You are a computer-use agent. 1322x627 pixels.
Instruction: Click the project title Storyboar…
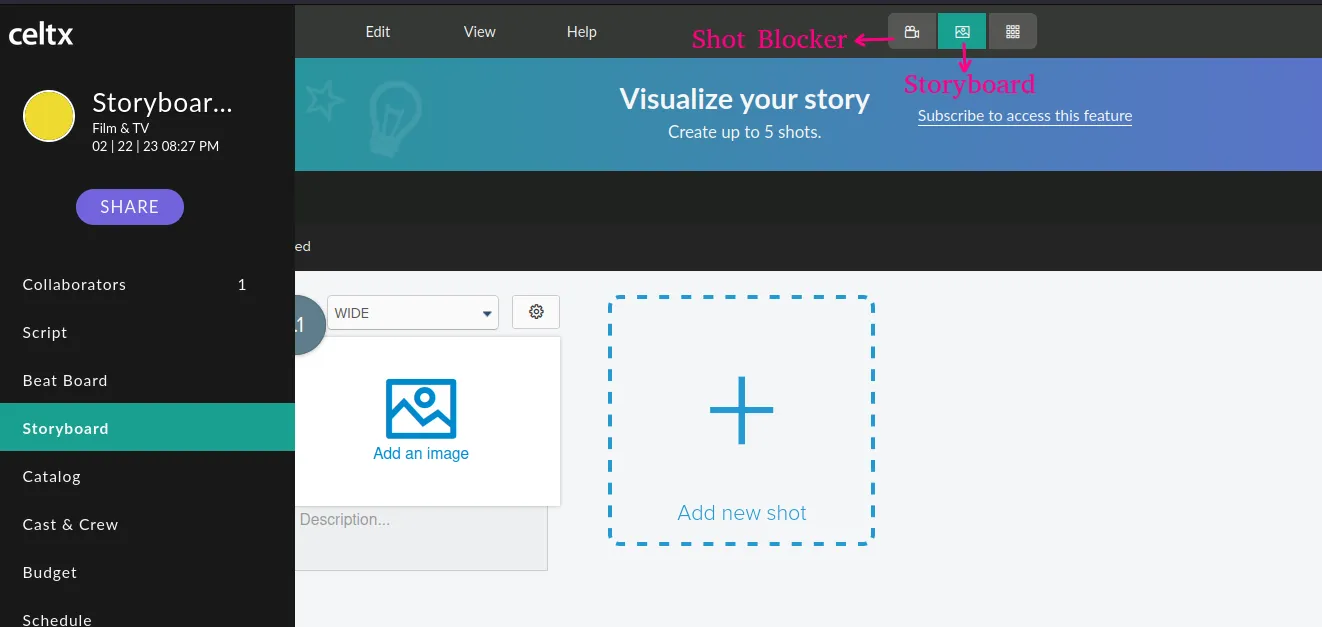[162, 103]
